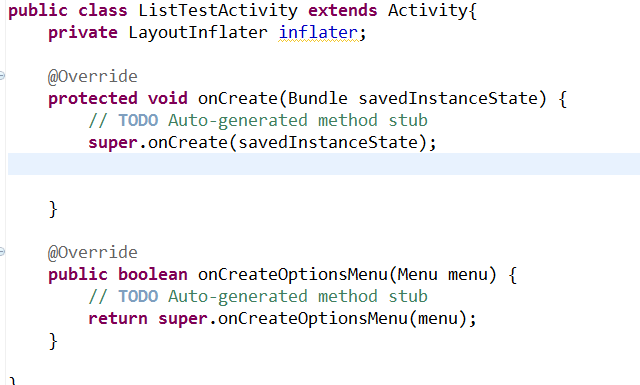
Task: Click the underlined inflater variable
Action: click(318, 32)
